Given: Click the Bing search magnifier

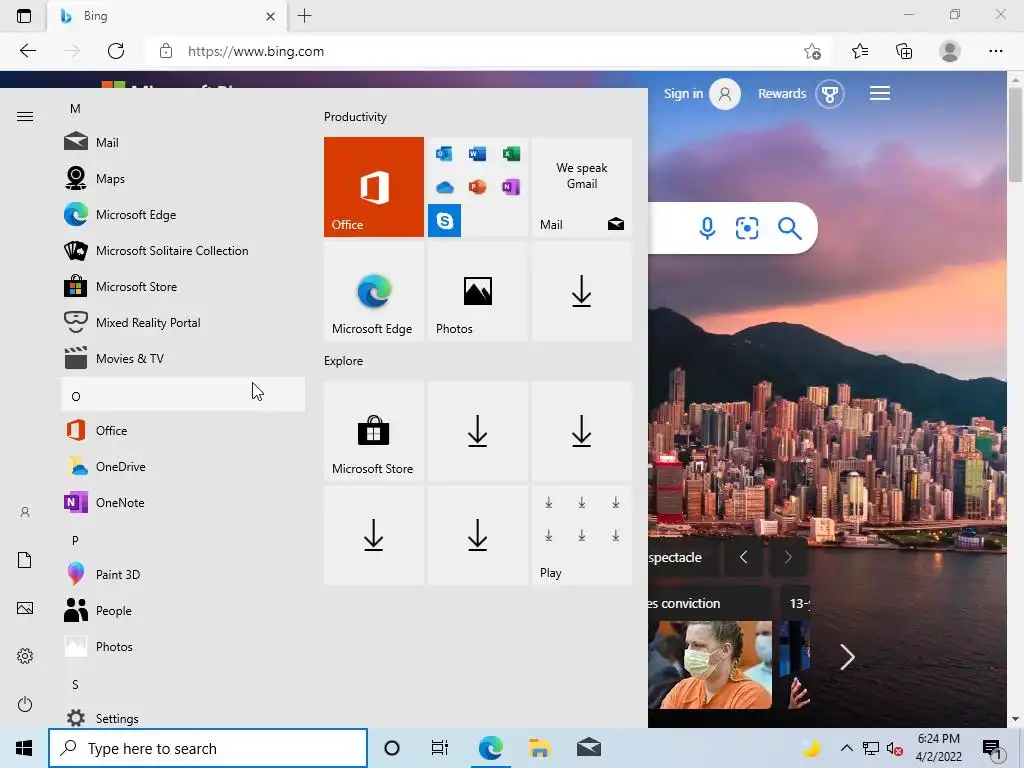Looking at the screenshot, I should [x=790, y=229].
